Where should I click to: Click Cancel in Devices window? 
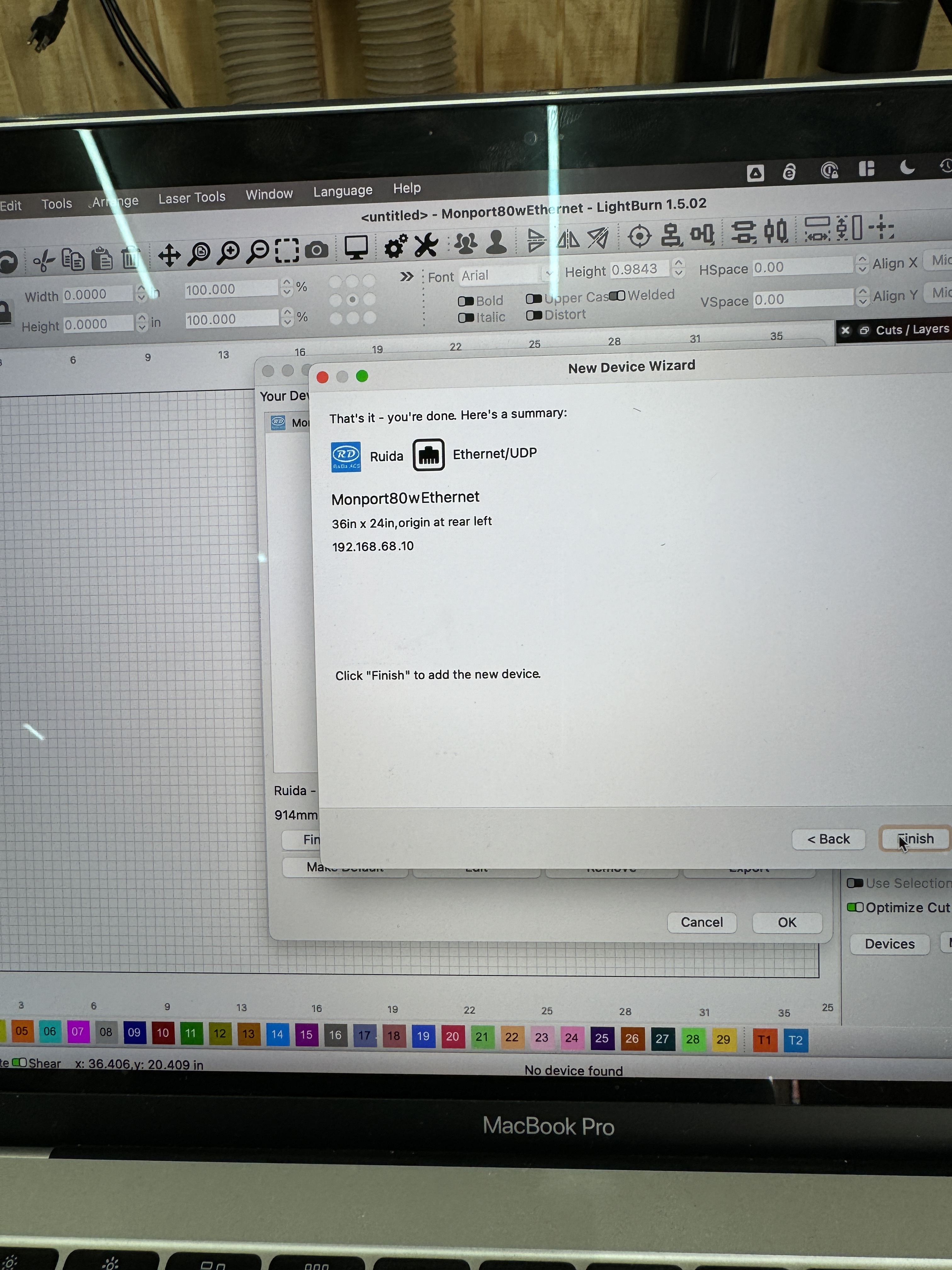tap(702, 923)
